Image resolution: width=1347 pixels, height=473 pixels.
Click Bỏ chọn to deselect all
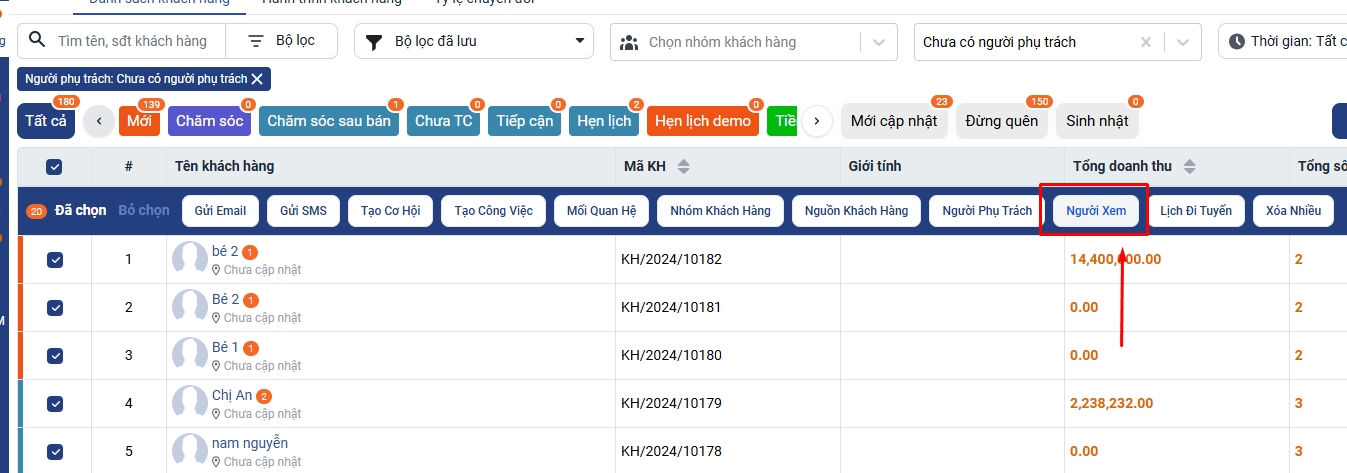tap(144, 211)
